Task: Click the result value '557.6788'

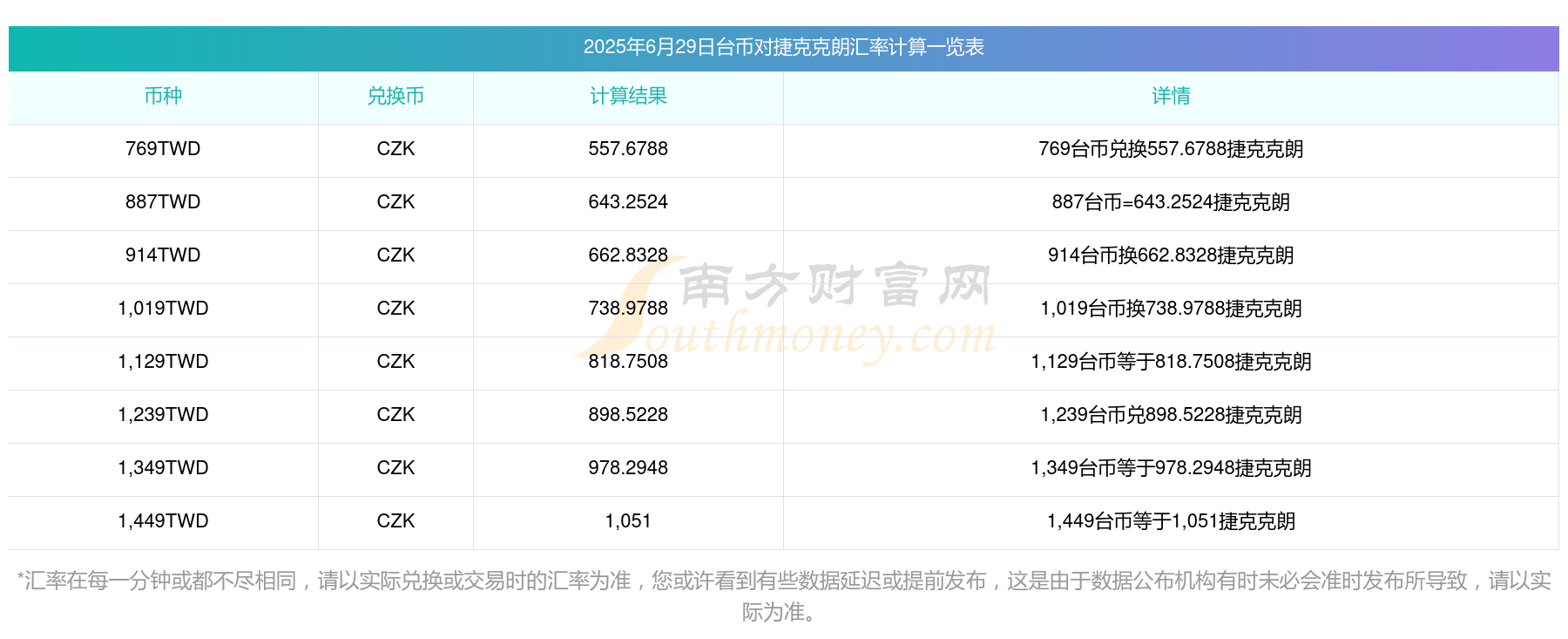Action: pyautogui.click(x=628, y=149)
